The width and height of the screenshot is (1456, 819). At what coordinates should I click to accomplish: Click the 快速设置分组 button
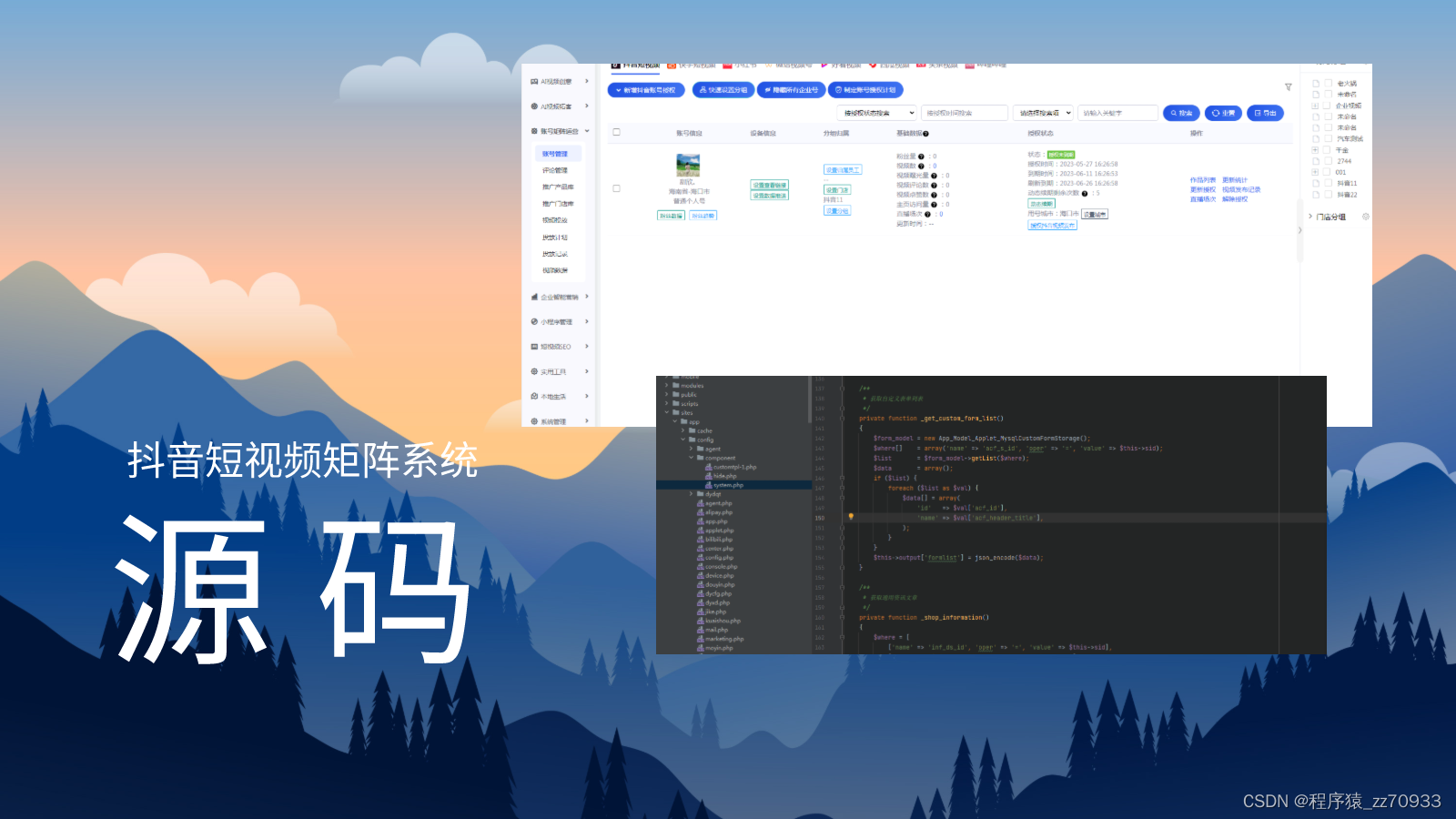pos(723,90)
